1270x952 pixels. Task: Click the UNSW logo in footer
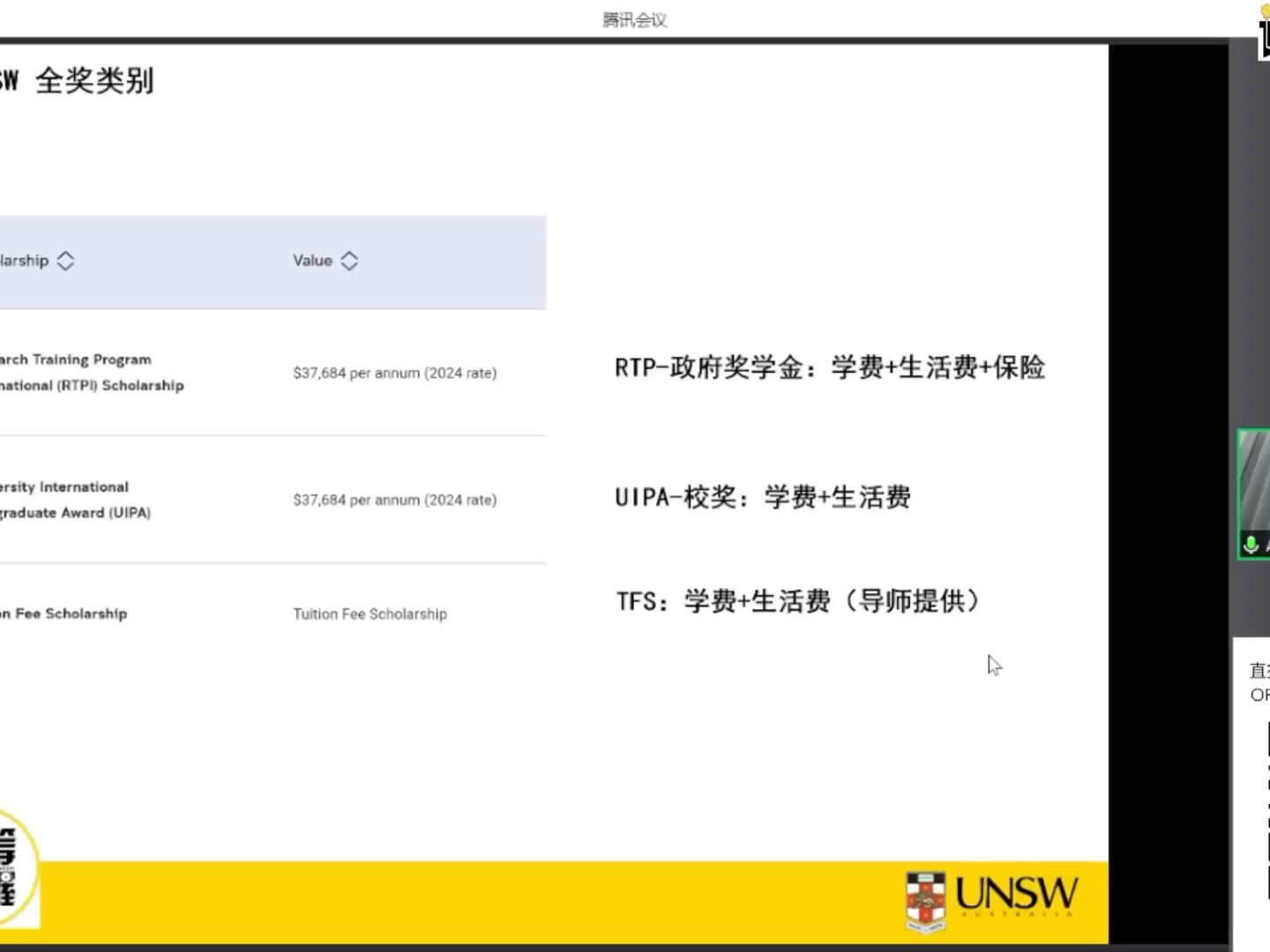992,900
